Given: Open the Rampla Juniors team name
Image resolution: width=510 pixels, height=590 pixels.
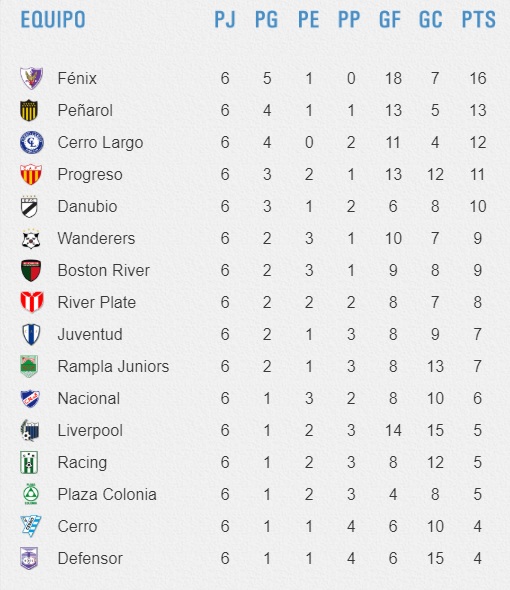Looking at the screenshot, I should point(113,366).
